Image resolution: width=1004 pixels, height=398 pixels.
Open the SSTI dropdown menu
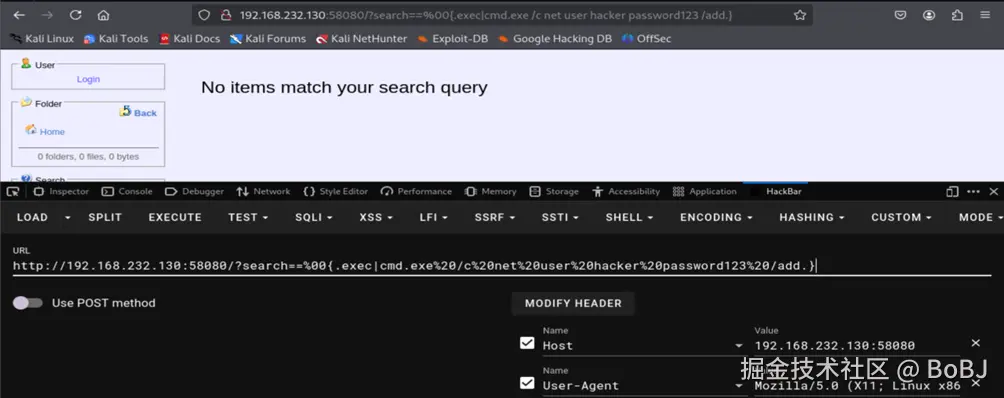560,218
